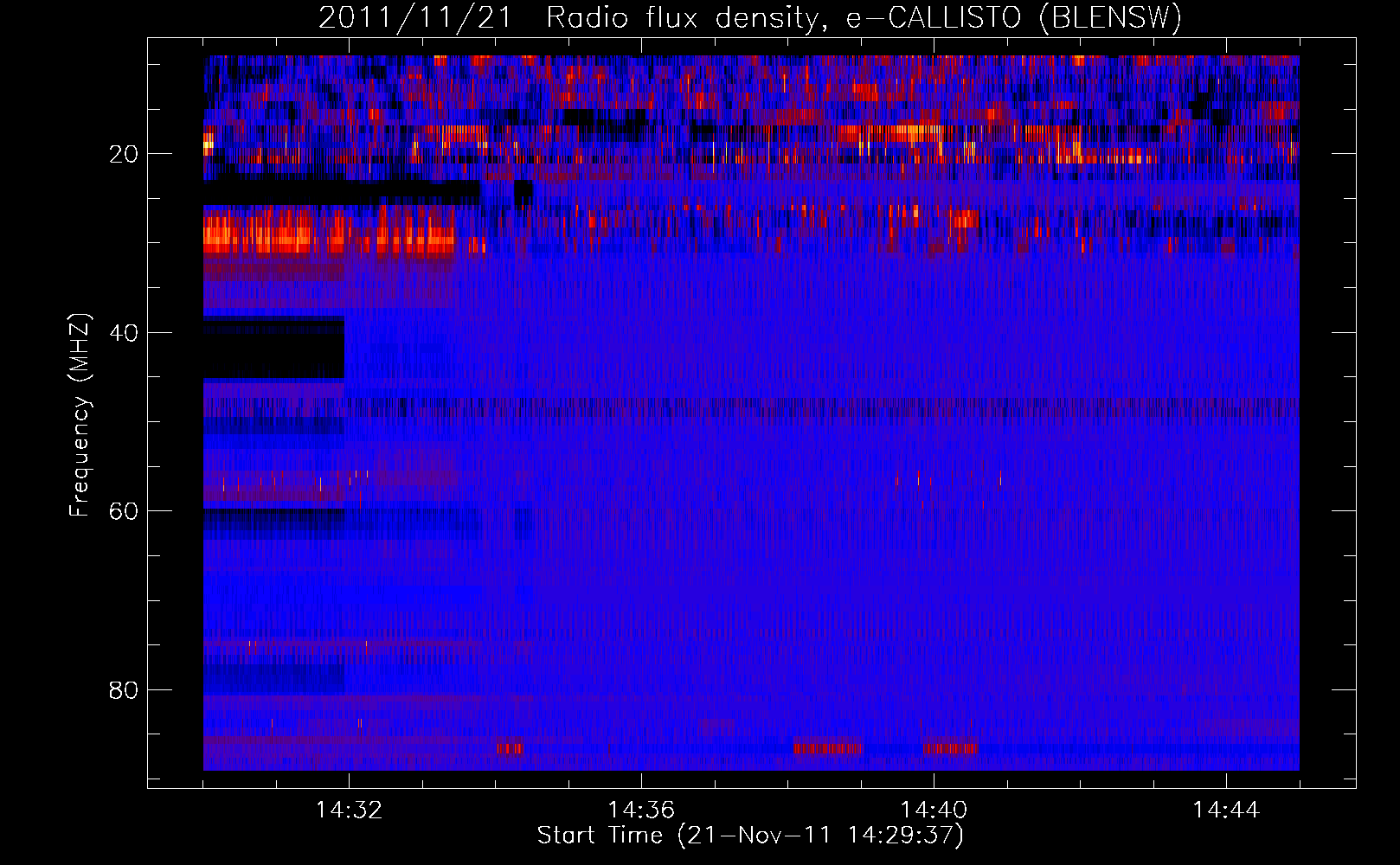Click the plot title with the date 2011/11/21
The width and height of the screenshot is (1400, 865).
coord(750,18)
